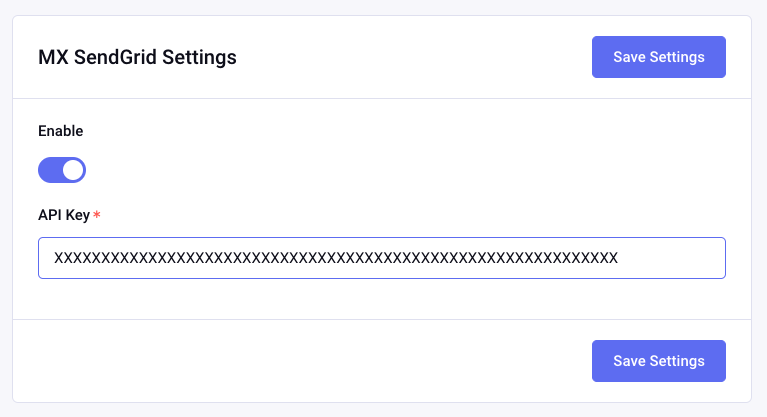Viewport: 767px width, 417px height.
Task: Click the bottom Save Settings button
Action: coord(658,361)
